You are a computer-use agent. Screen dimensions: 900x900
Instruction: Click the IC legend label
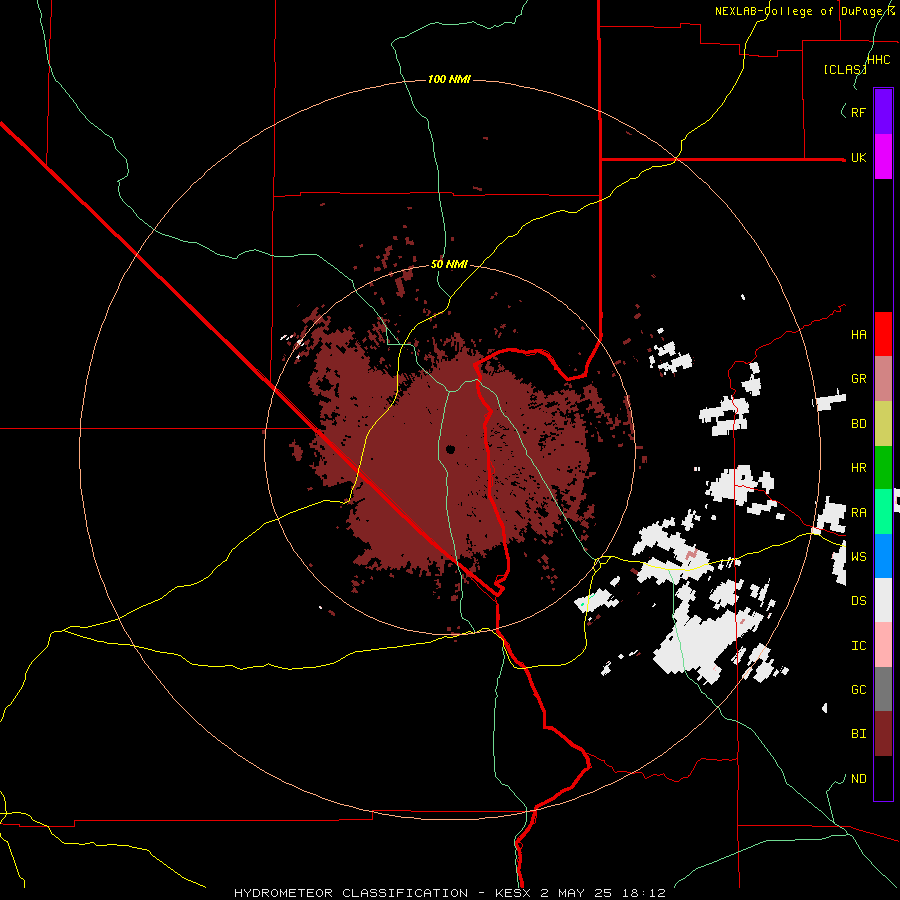[858, 646]
